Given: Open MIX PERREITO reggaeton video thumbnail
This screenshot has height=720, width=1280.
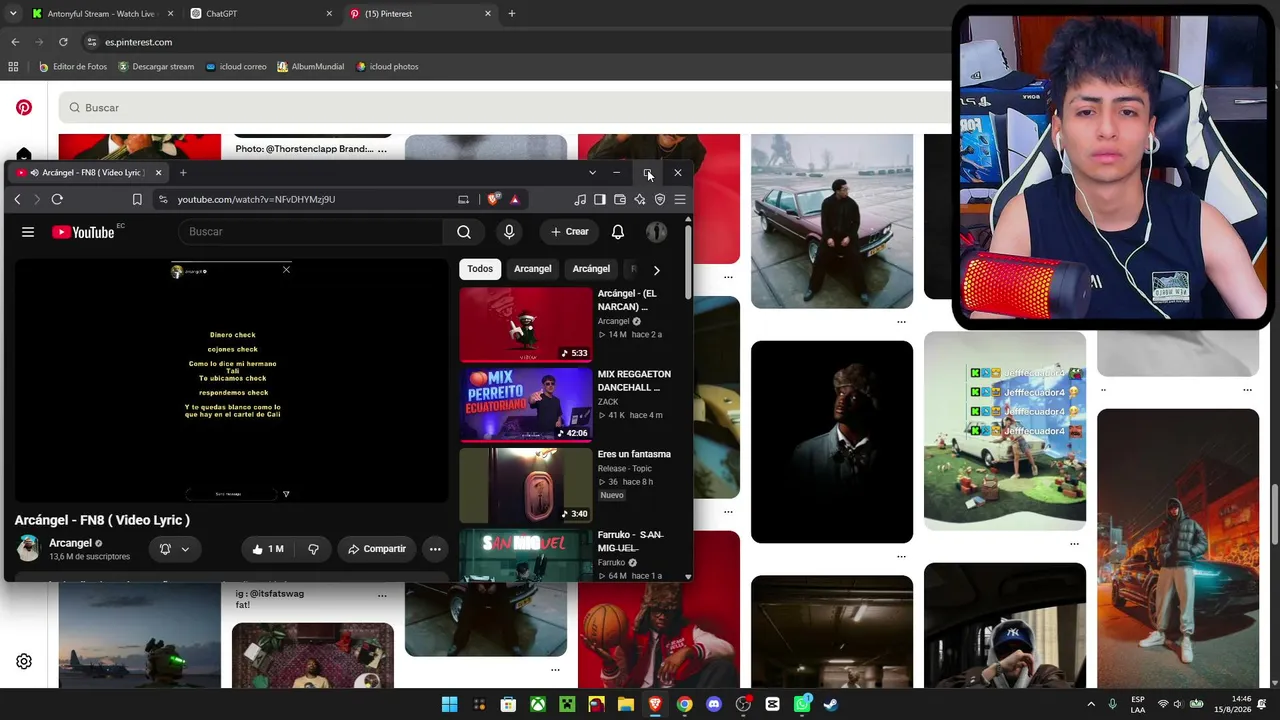Looking at the screenshot, I should point(526,405).
